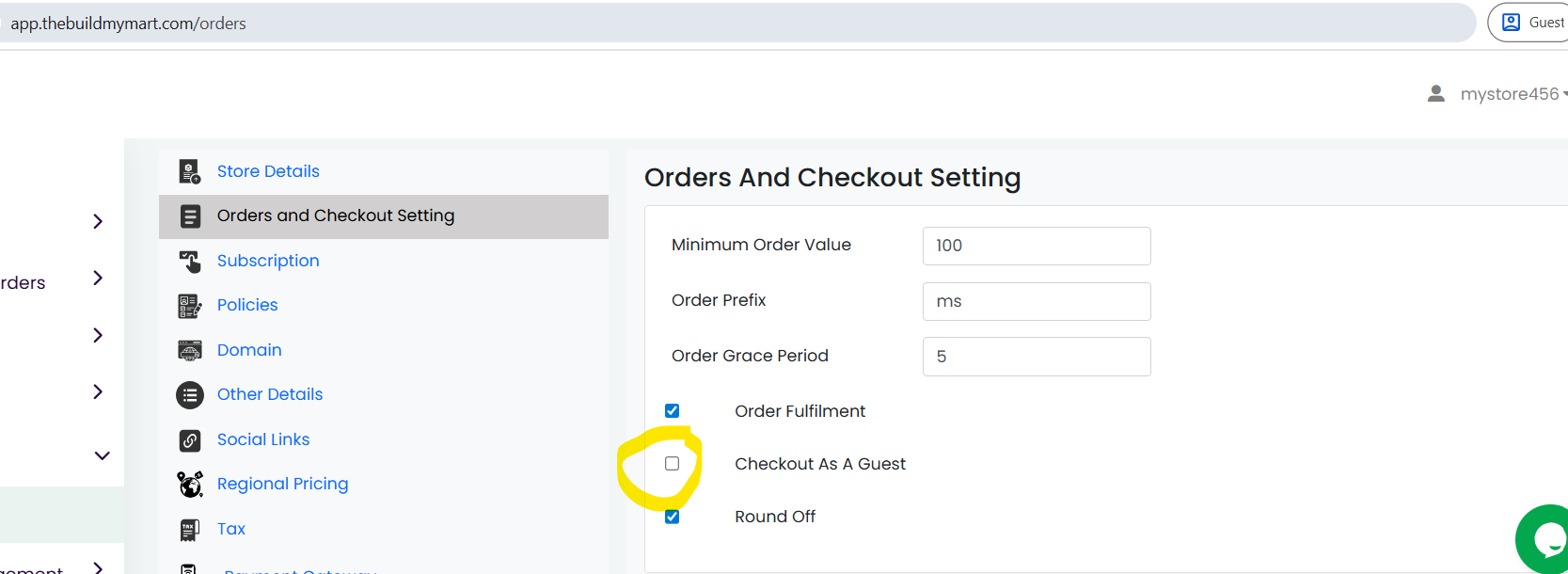Click the Social Links chain icon

point(190,440)
